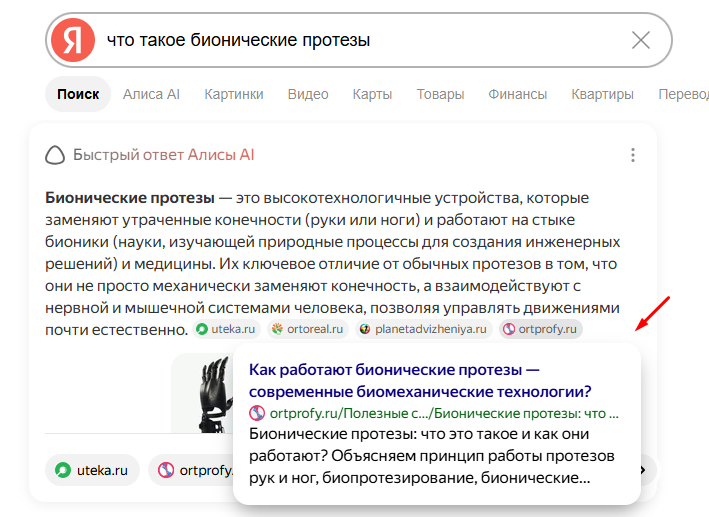Open the link Как работают бионические протезы
709x517 pixels.
tap(420, 380)
